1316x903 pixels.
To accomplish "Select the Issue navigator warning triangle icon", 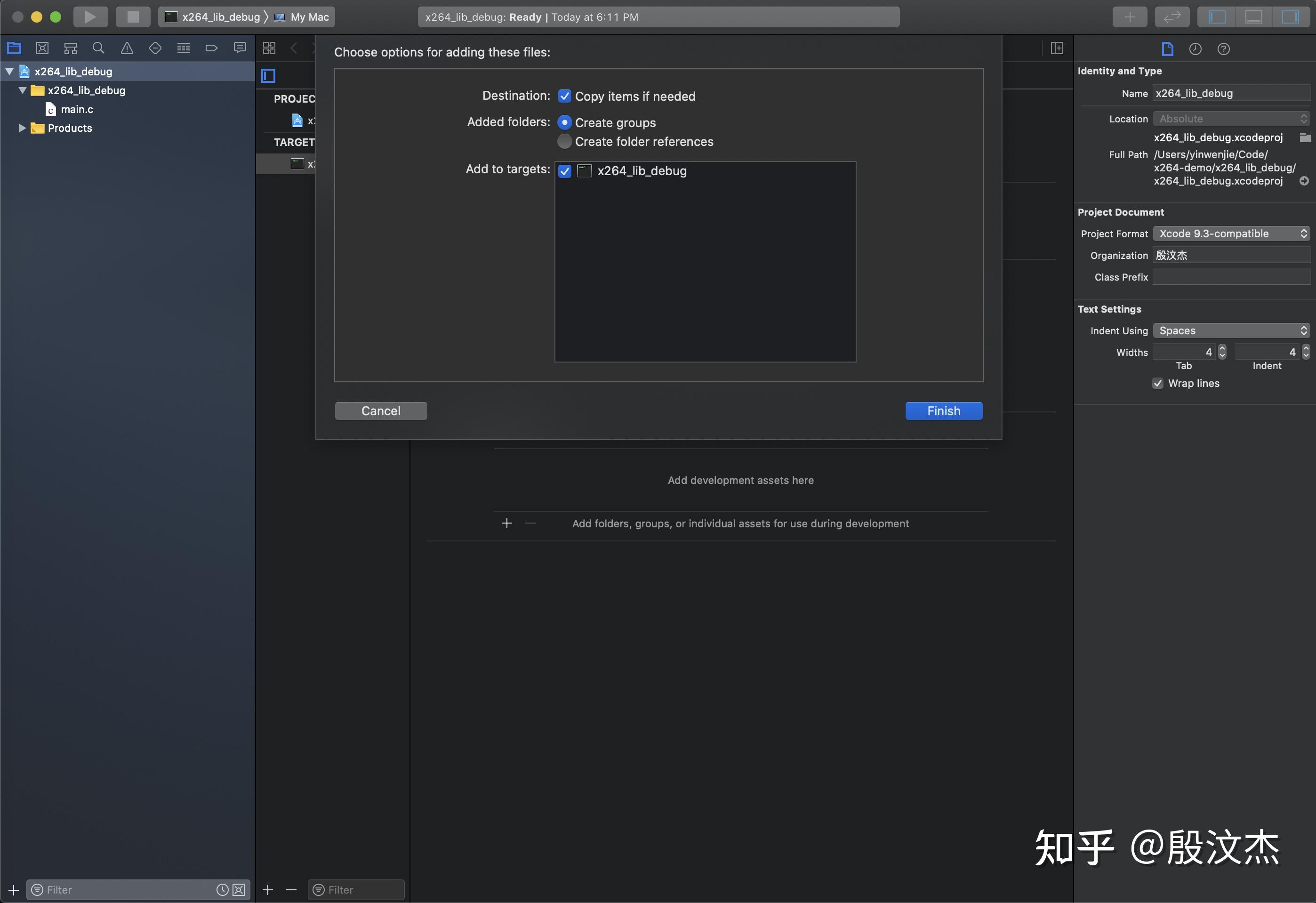I will click(x=127, y=48).
